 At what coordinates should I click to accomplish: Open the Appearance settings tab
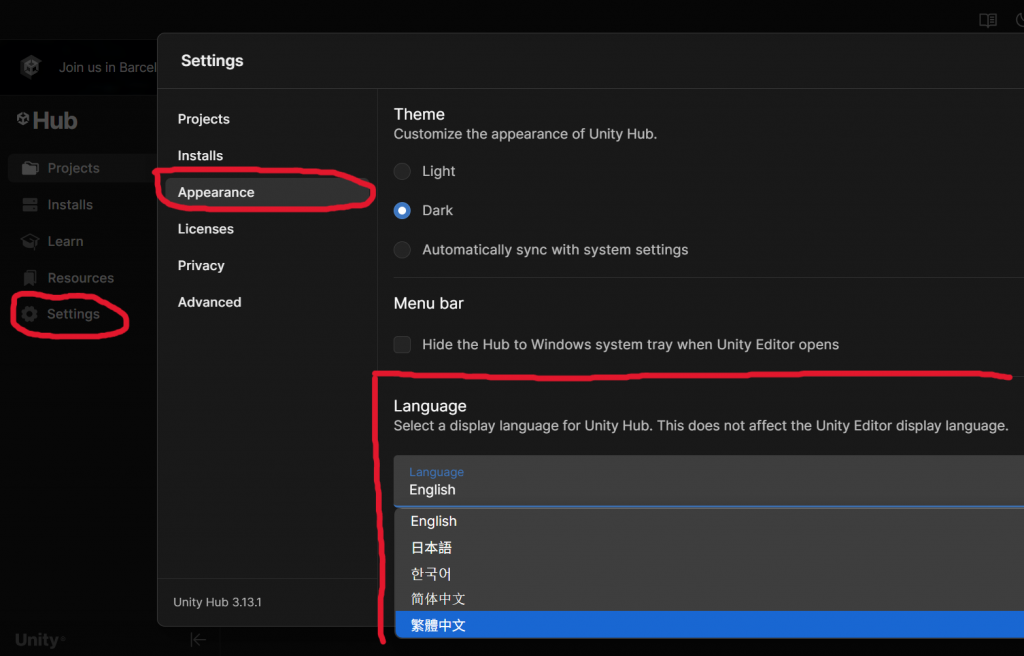coord(268,192)
